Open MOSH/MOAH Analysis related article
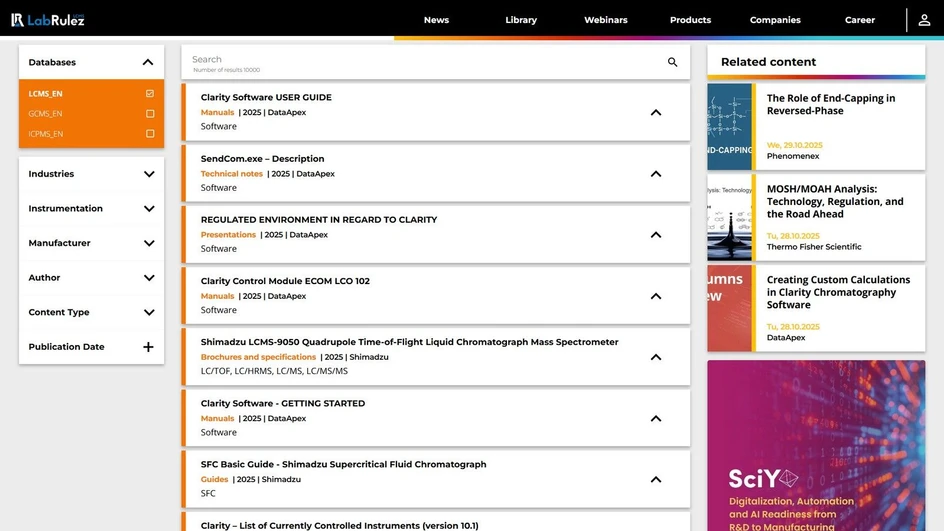Image resolution: width=944 pixels, height=531 pixels. 834,201
